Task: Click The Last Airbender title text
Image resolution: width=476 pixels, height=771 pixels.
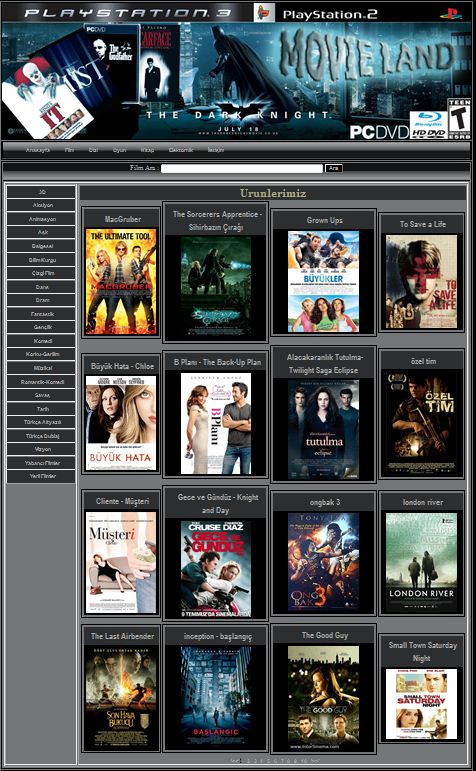Action: pos(122,636)
